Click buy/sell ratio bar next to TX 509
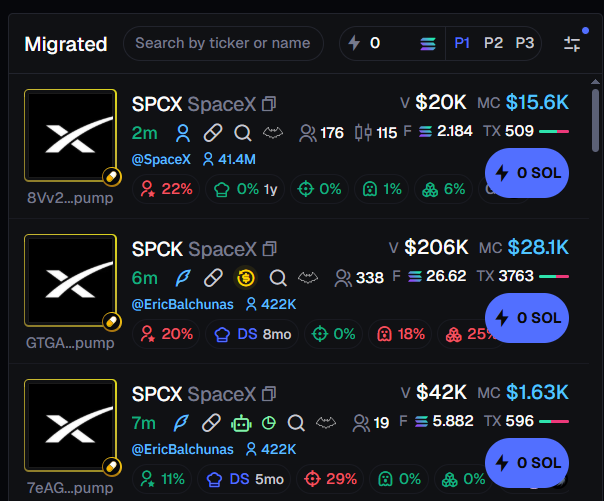Viewport: 604px width, 501px height. [x=554, y=132]
